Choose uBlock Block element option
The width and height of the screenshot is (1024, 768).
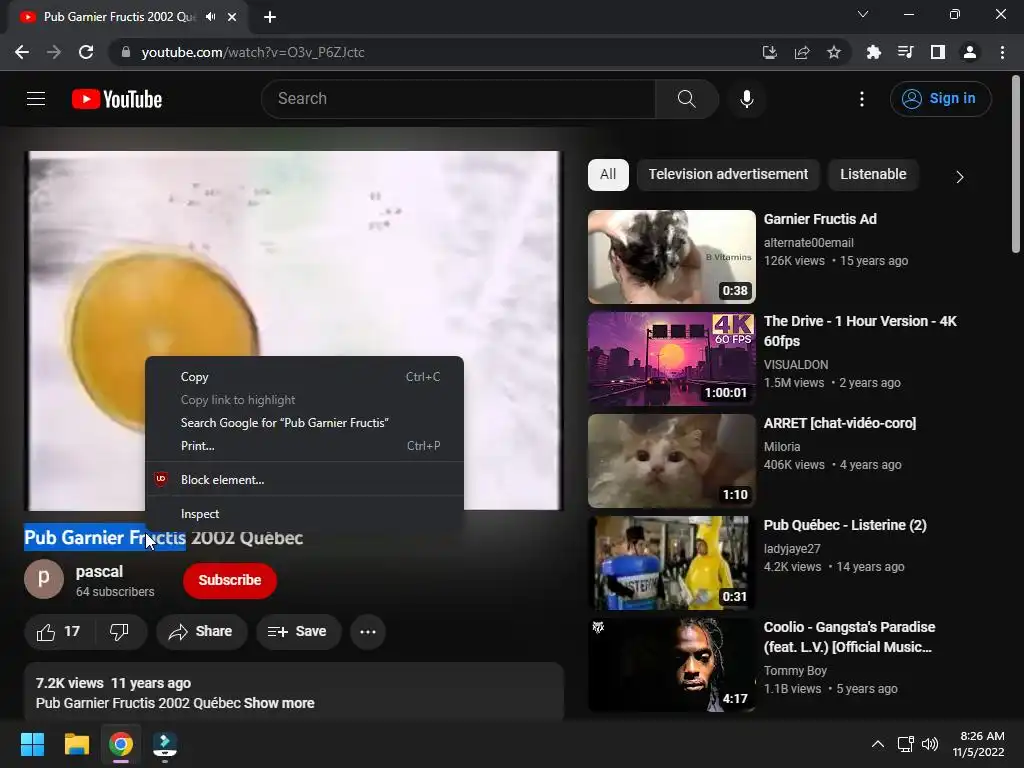(x=304, y=479)
